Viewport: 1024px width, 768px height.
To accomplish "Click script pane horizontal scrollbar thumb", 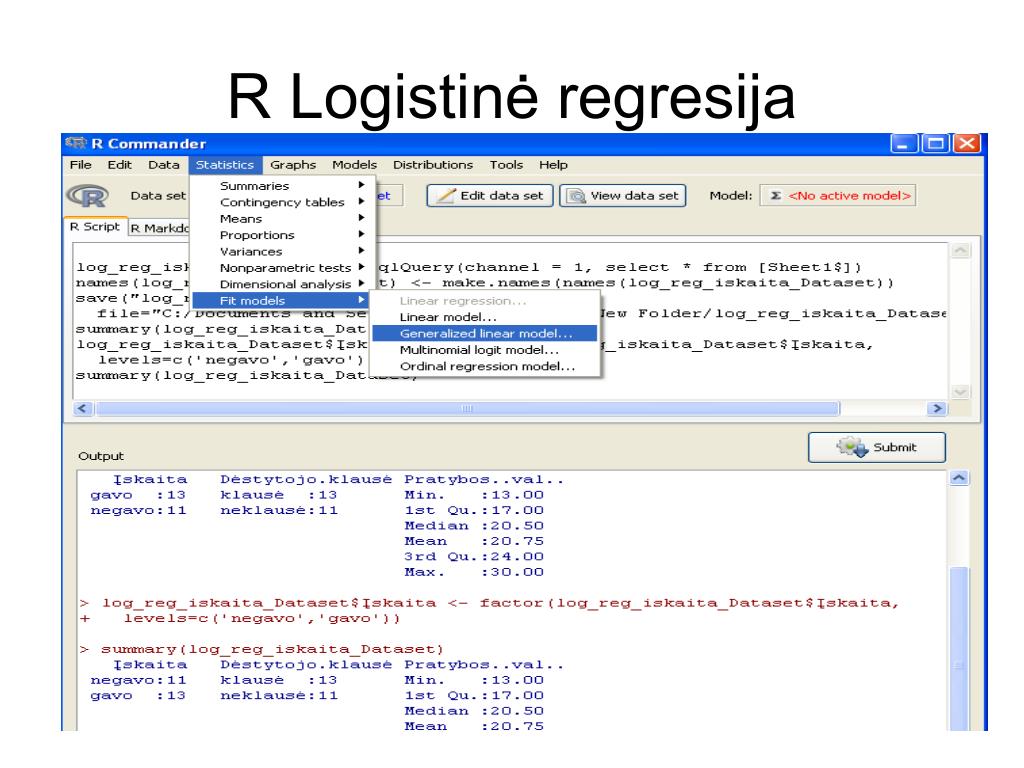I will click(468, 409).
